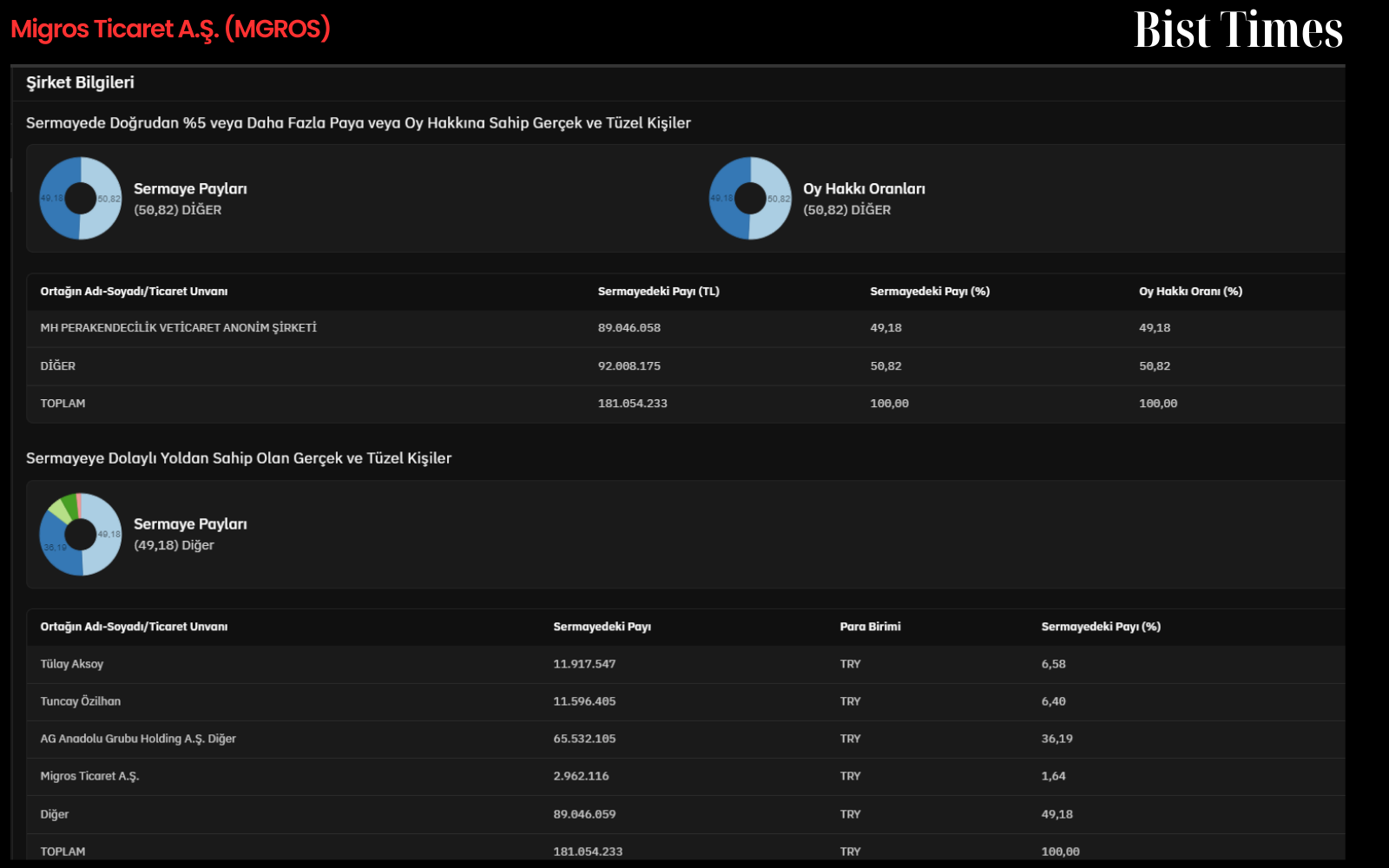Open the Migros Ticaret A.Ş. (MGROS) title
The image size is (1389, 868).
click(x=170, y=30)
